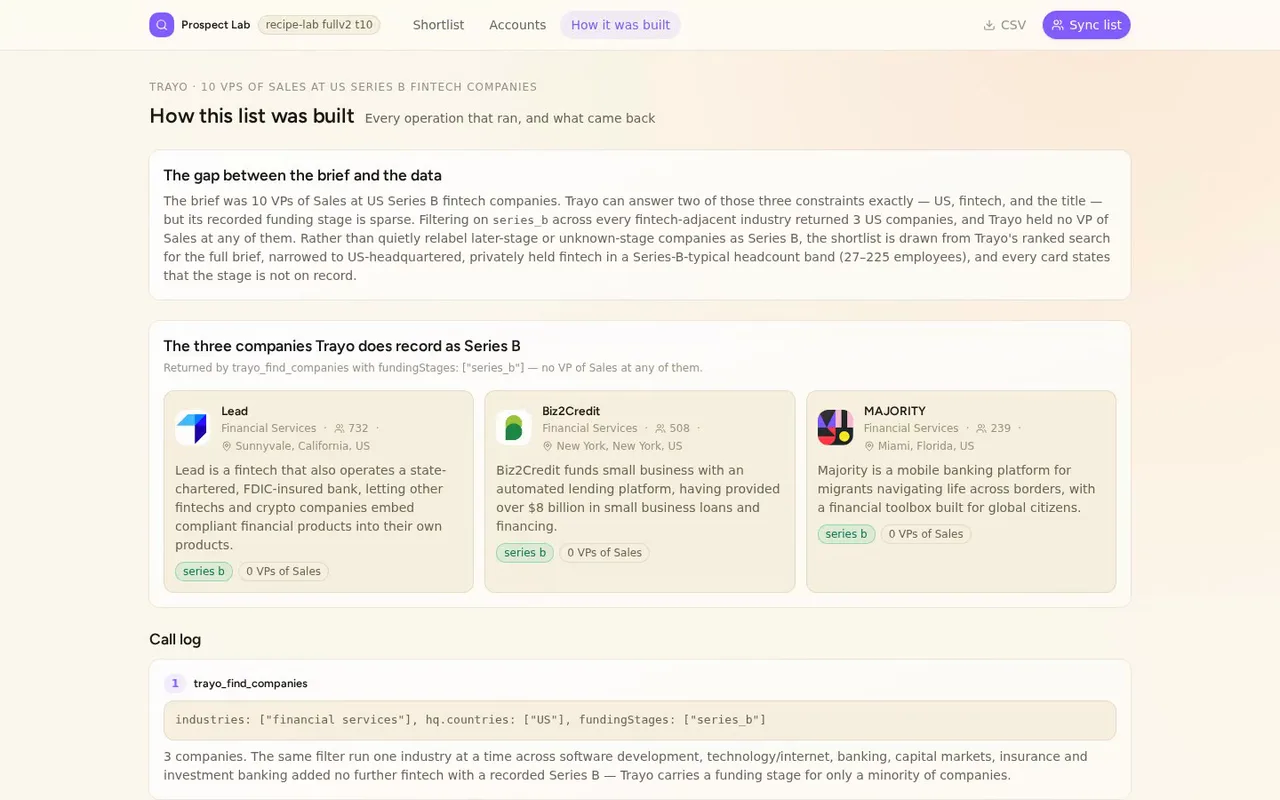
Task: Click the Biz2Credit company logo
Action: 513,428
